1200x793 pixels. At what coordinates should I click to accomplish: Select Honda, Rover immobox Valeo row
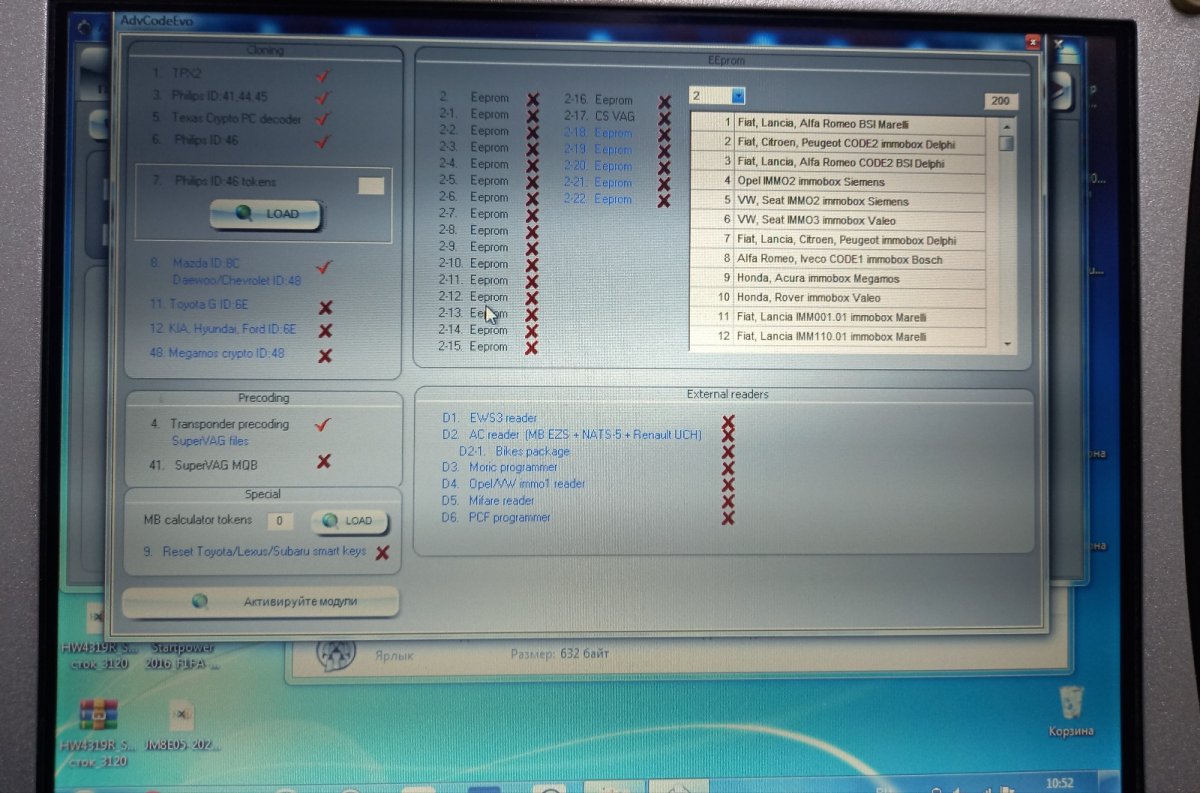[x=838, y=298]
